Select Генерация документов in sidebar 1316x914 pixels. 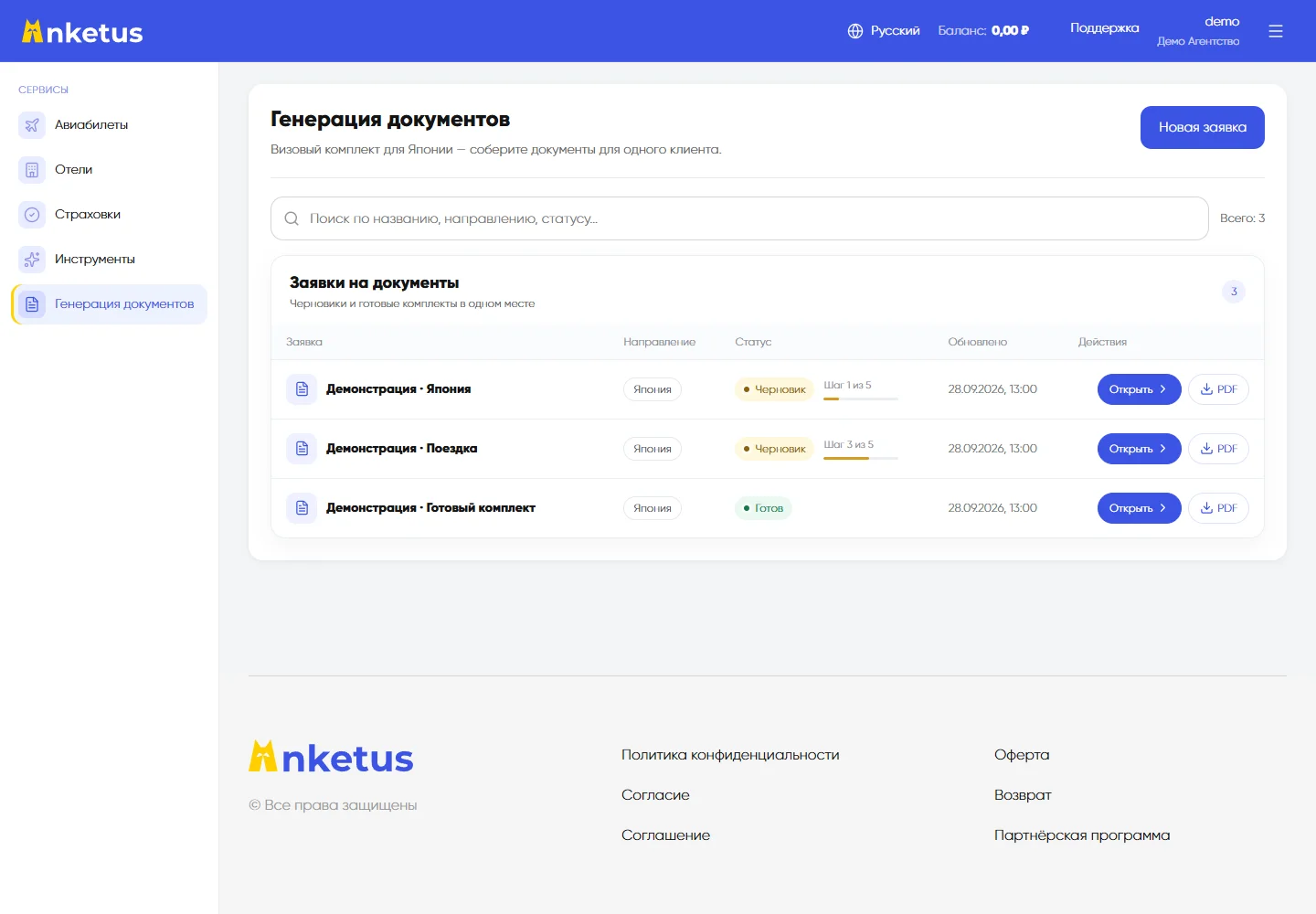(110, 304)
